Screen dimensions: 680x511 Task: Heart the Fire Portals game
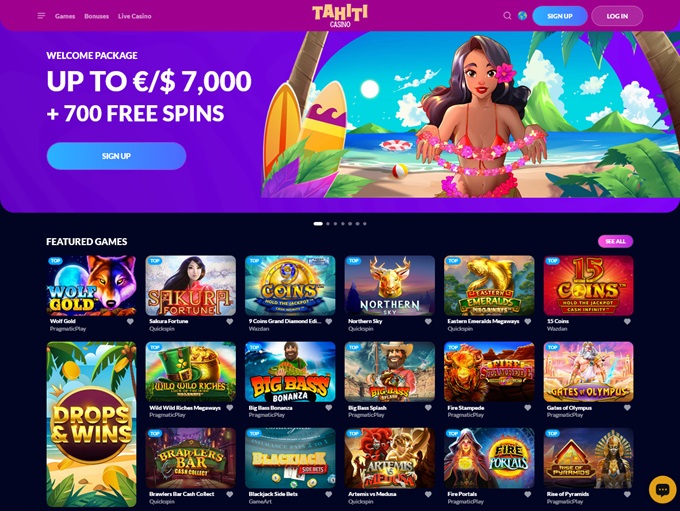528,494
